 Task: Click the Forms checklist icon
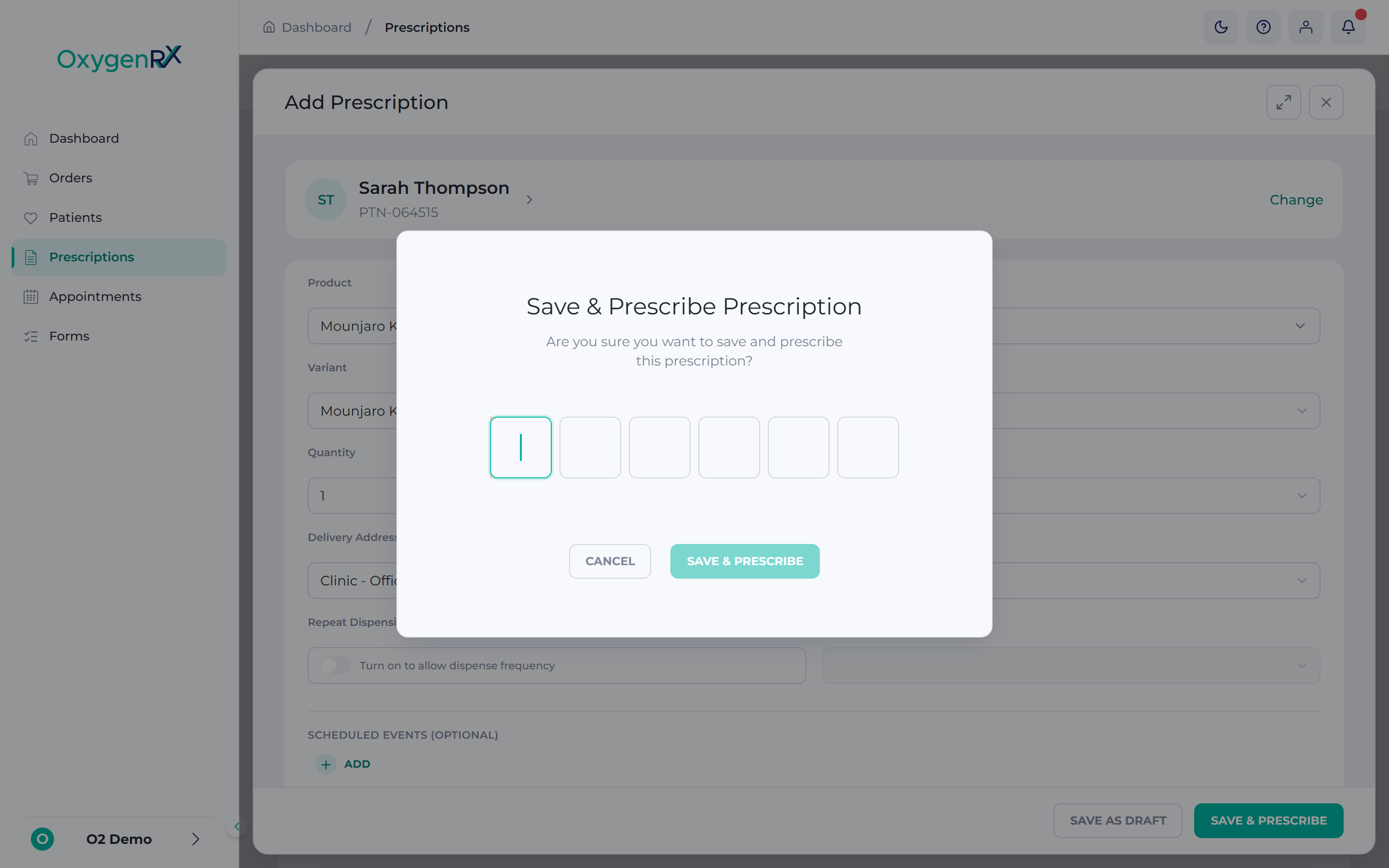(31, 337)
